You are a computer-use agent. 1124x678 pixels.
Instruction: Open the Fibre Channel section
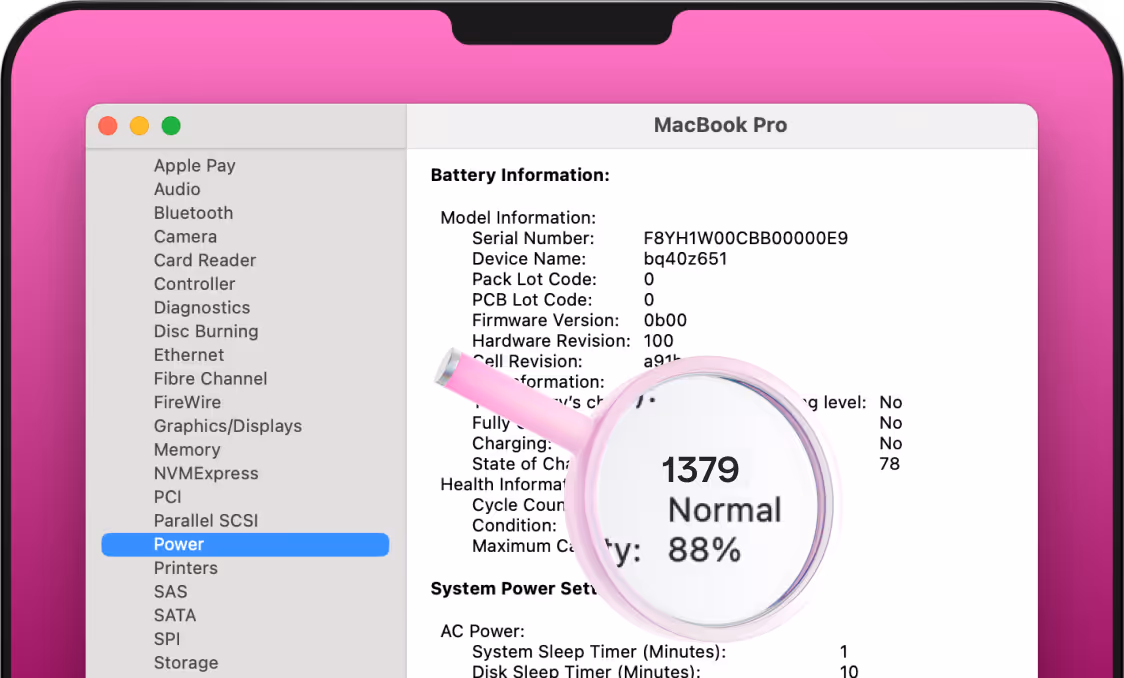click(x=210, y=378)
